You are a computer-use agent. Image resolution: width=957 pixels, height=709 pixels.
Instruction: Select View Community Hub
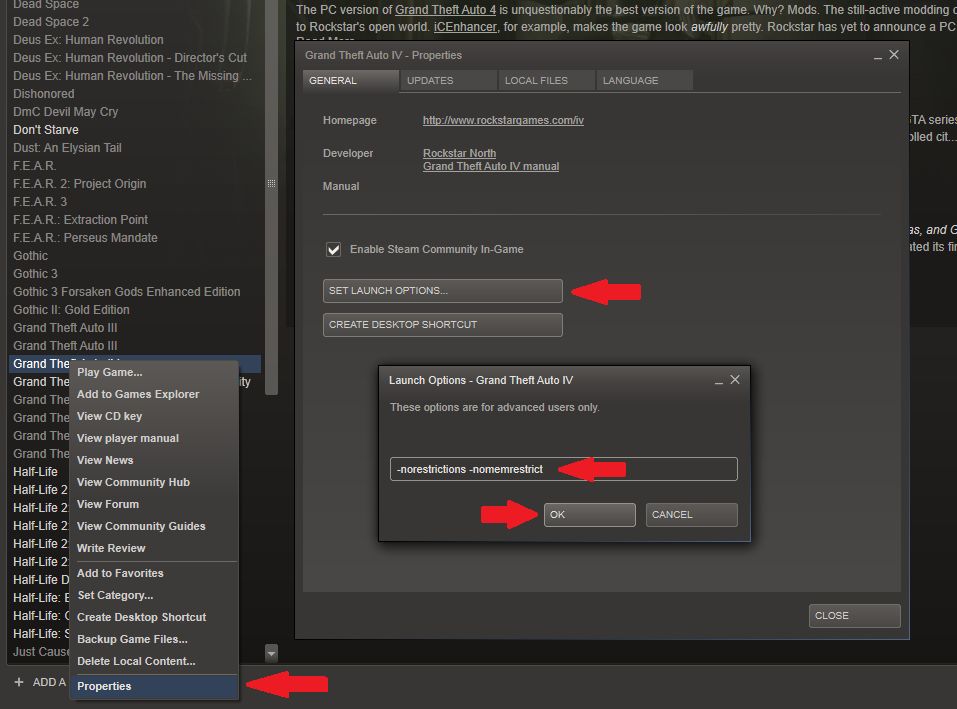tap(154, 482)
